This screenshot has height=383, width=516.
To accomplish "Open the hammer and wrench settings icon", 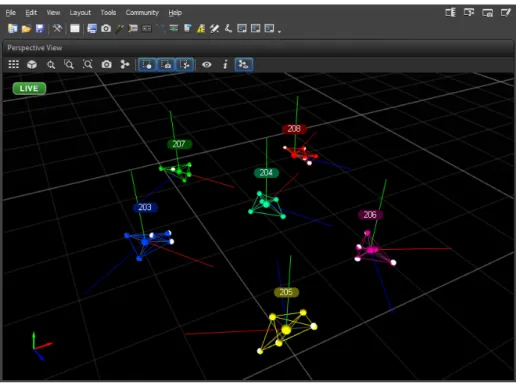I will [57, 29].
